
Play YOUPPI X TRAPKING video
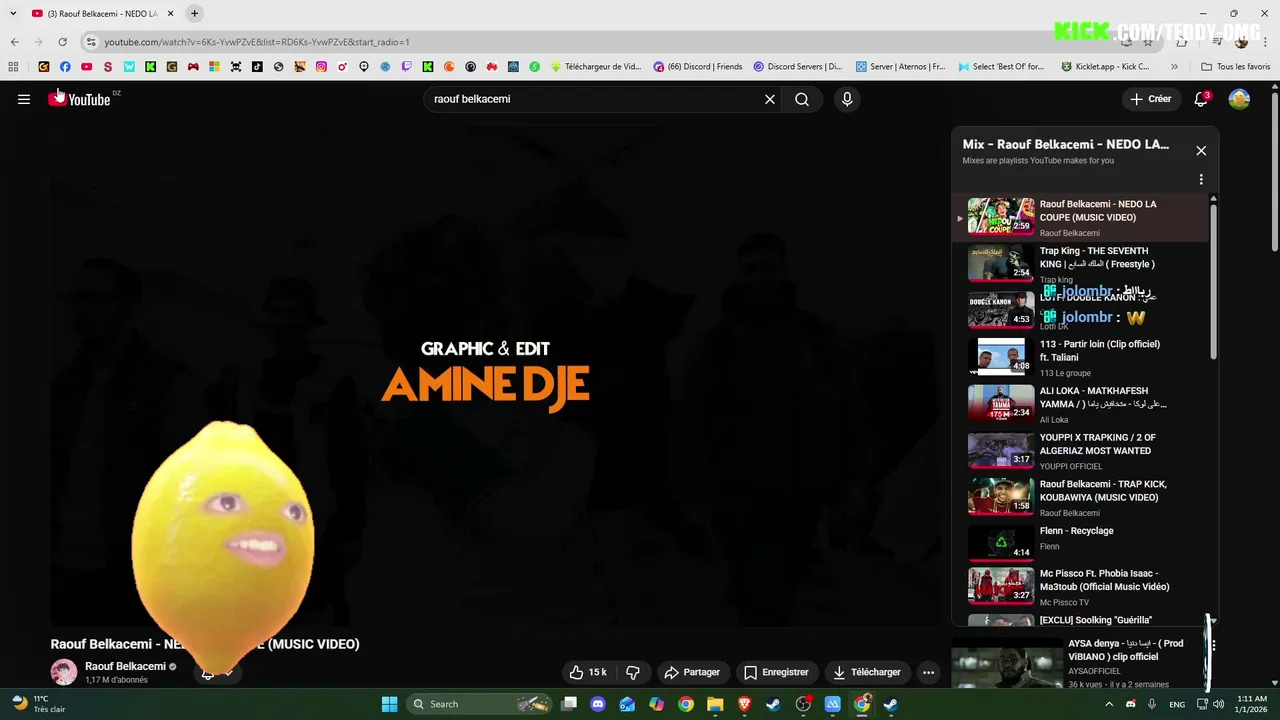[1082, 450]
